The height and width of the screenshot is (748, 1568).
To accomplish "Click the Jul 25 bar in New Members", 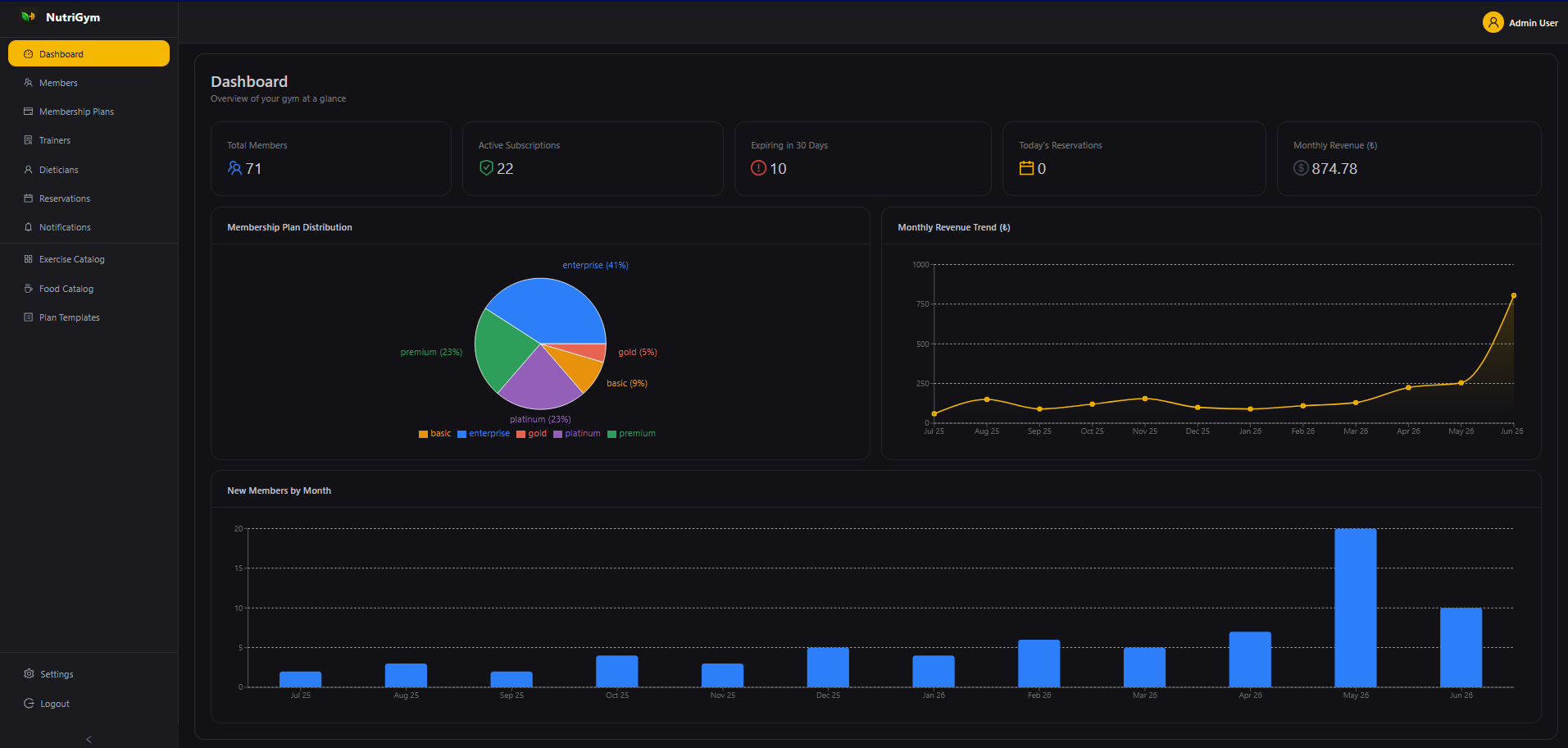I will (x=300, y=679).
